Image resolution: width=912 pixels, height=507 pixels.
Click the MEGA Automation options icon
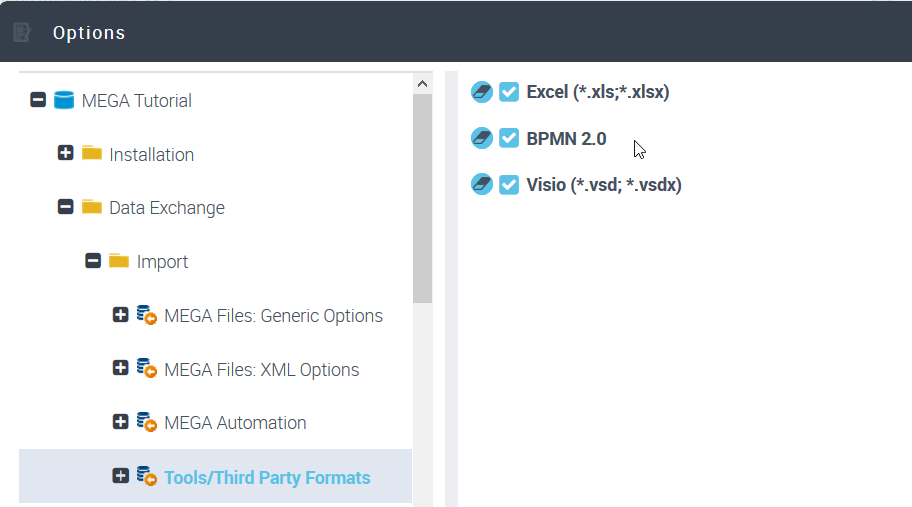(147, 422)
